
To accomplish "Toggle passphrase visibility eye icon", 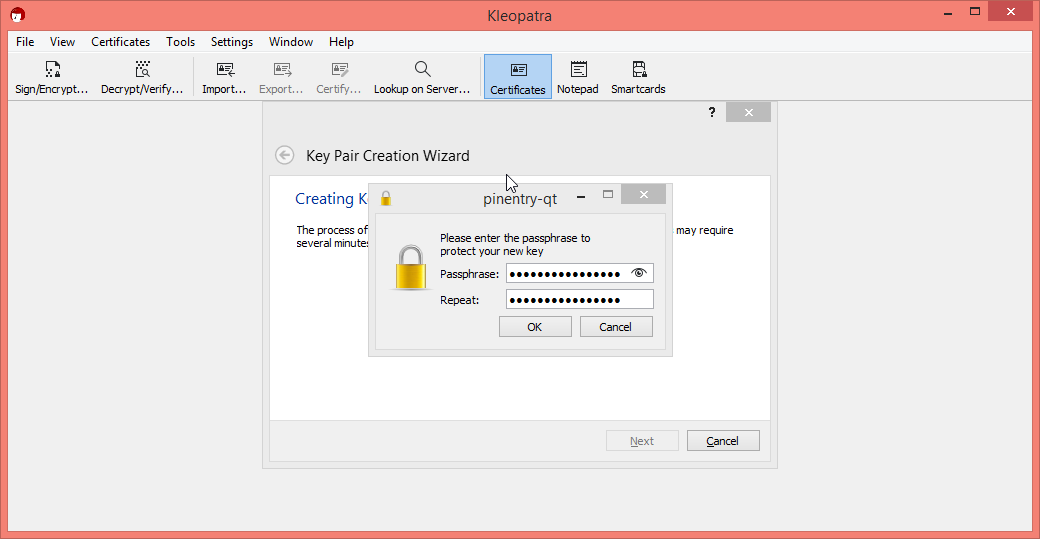I will [x=640, y=273].
